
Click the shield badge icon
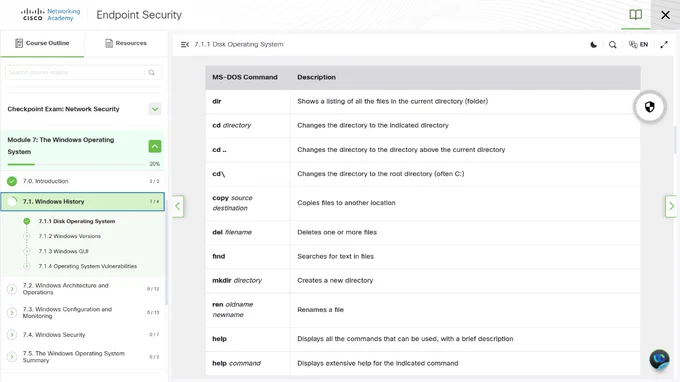click(649, 107)
